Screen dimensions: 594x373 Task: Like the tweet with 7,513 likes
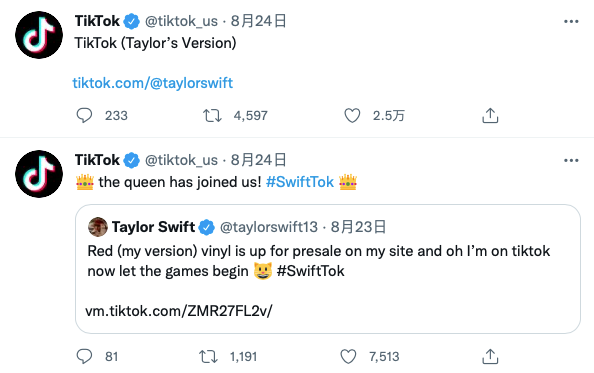pyautogui.click(x=348, y=356)
